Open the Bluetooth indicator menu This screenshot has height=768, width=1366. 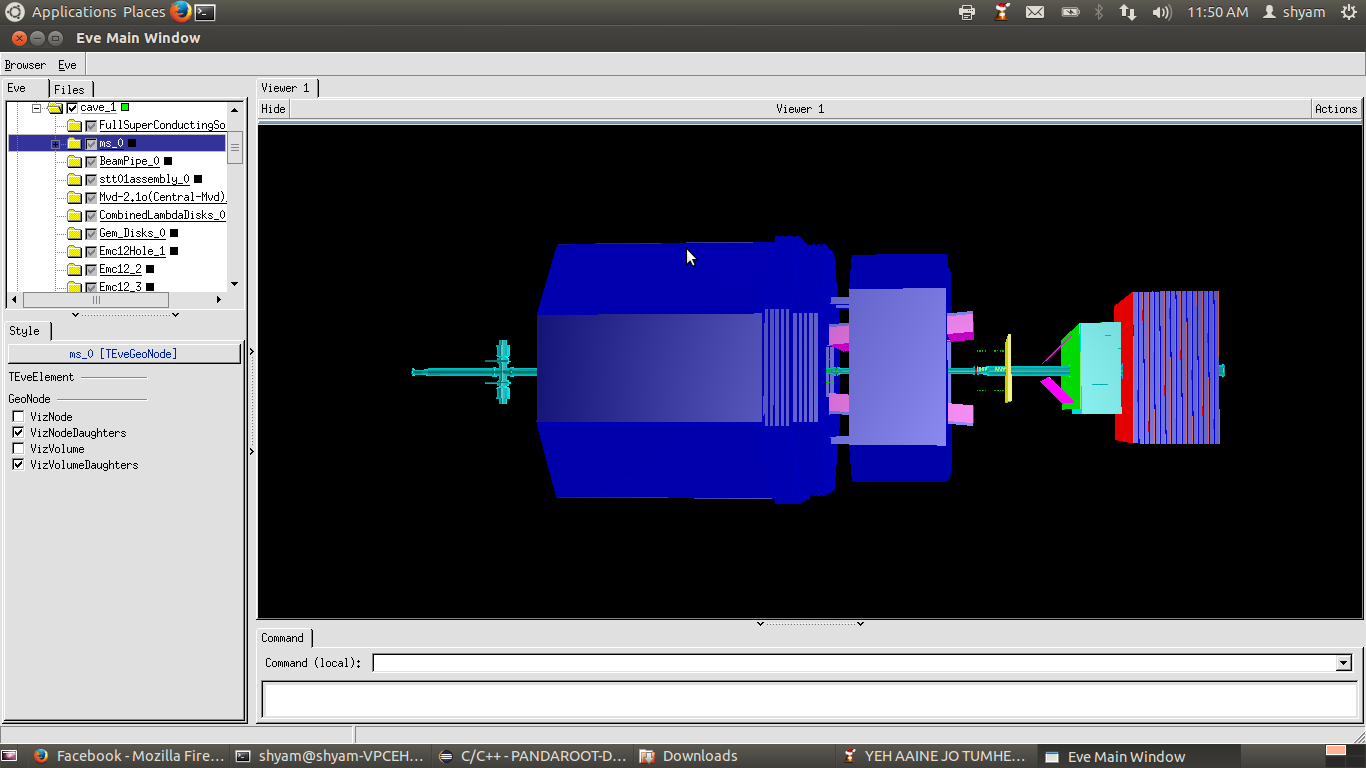click(1099, 12)
